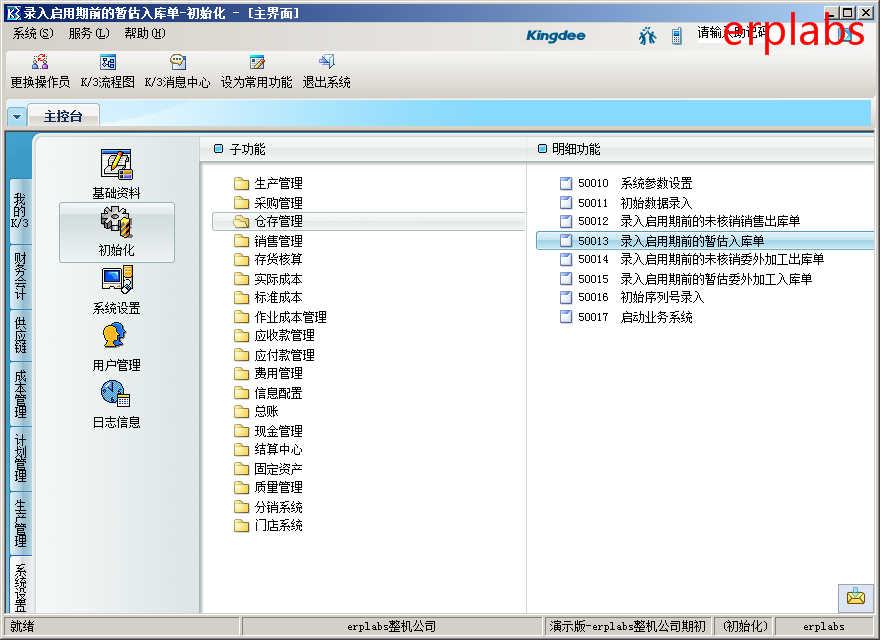The height and width of the screenshot is (640, 880).
Task: Click the 采购管理 folder icon
Action: (241, 203)
